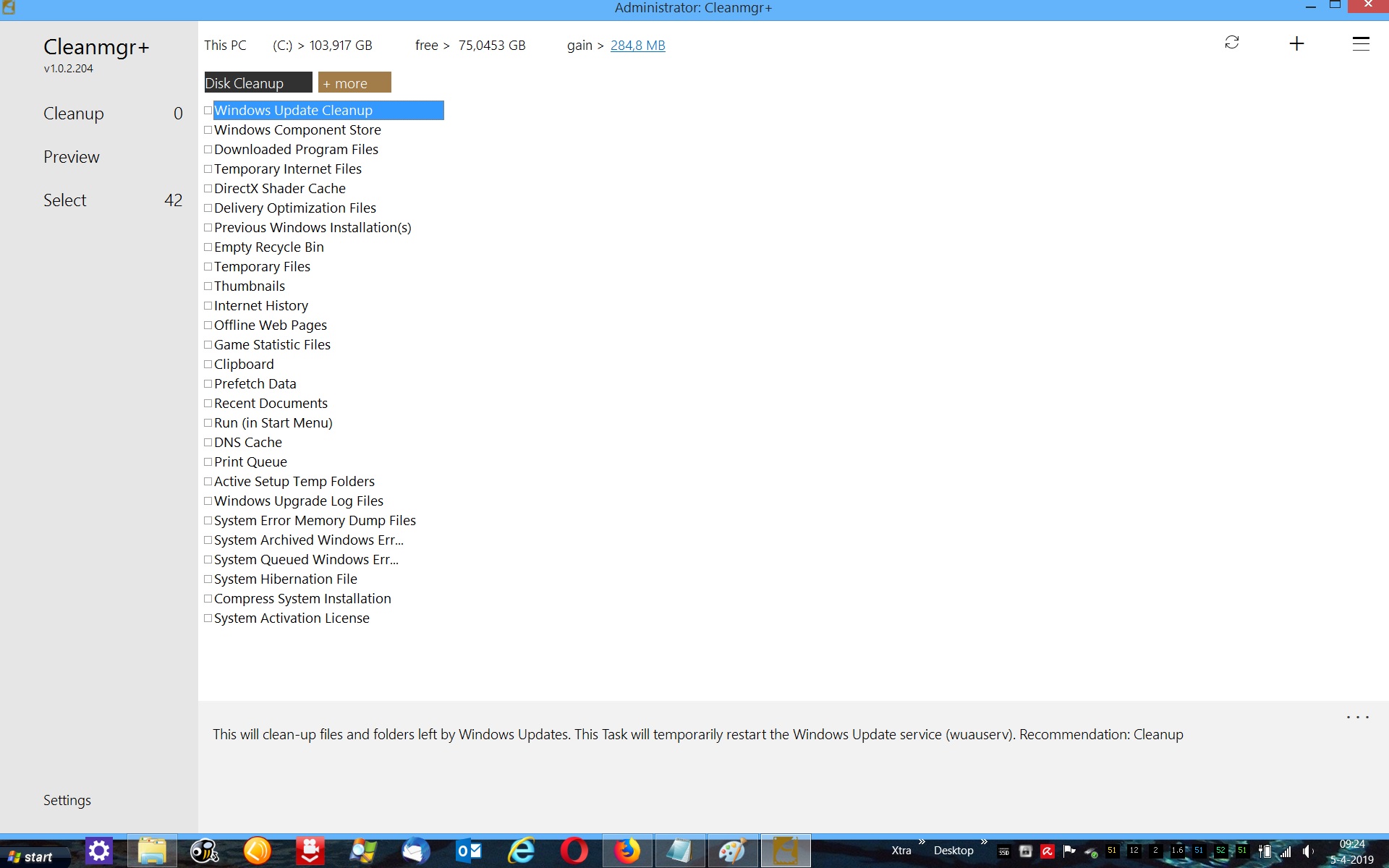The height and width of the screenshot is (868, 1389).
Task: Check the Windows Update Cleanup box
Action: click(208, 111)
